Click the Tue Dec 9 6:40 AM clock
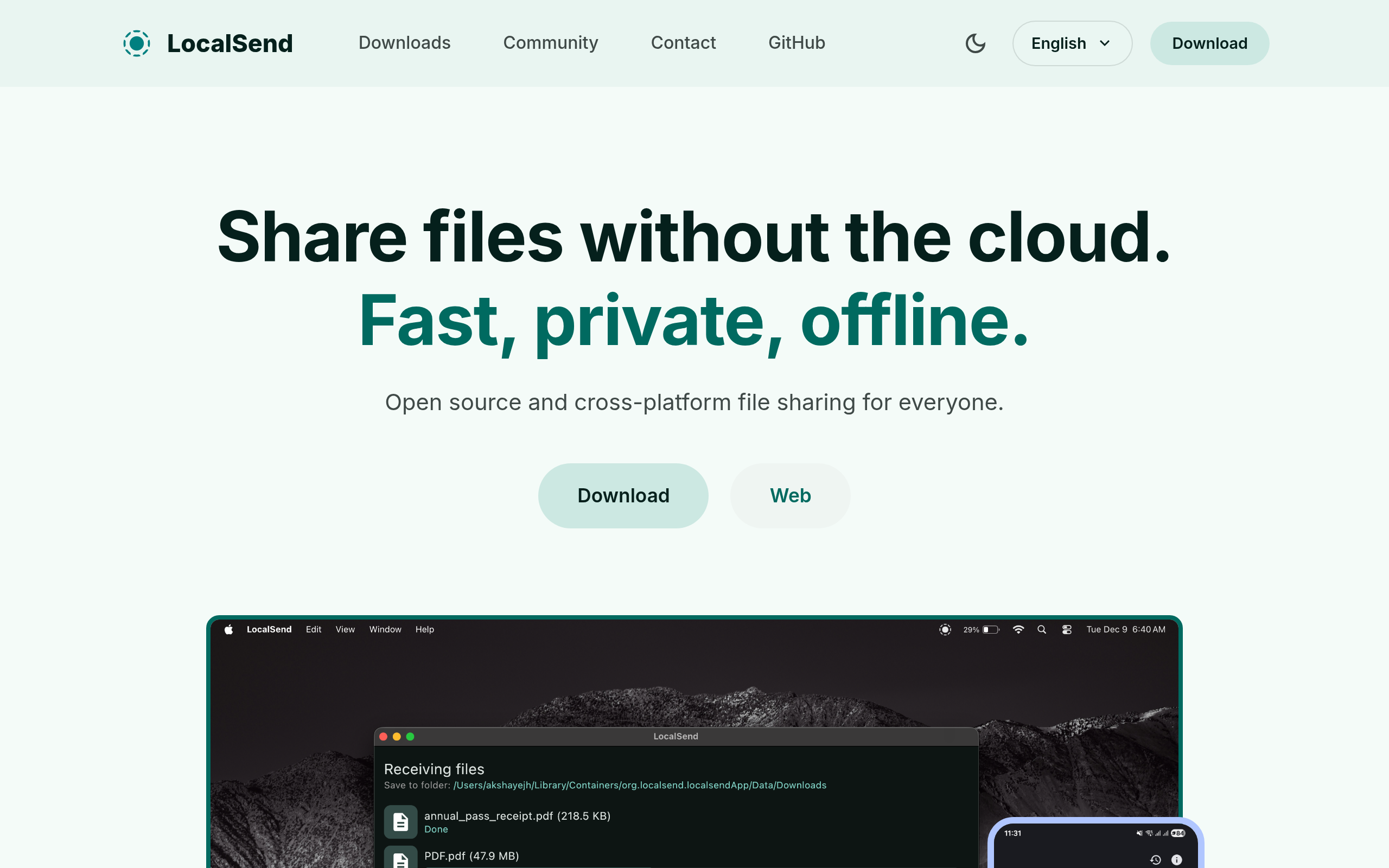The image size is (1389, 868). pyautogui.click(x=1125, y=629)
